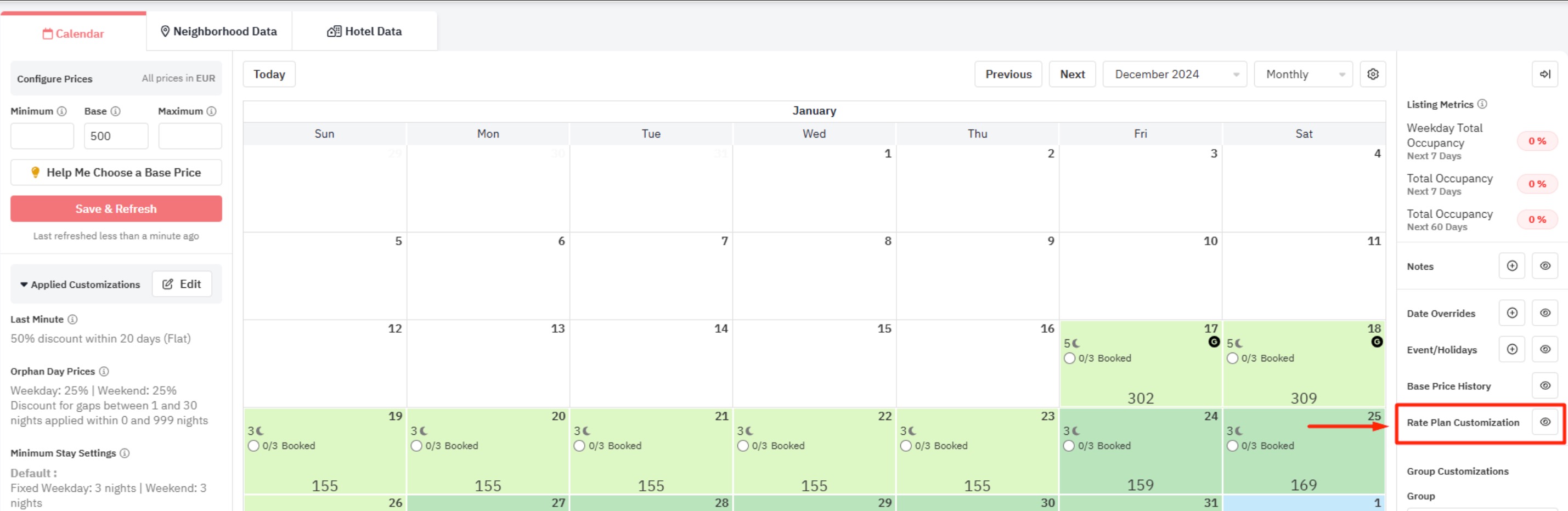Click Help Me Choose a Base Price
The width and height of the screenshot is (1568, 511).
tap(116, 172)
